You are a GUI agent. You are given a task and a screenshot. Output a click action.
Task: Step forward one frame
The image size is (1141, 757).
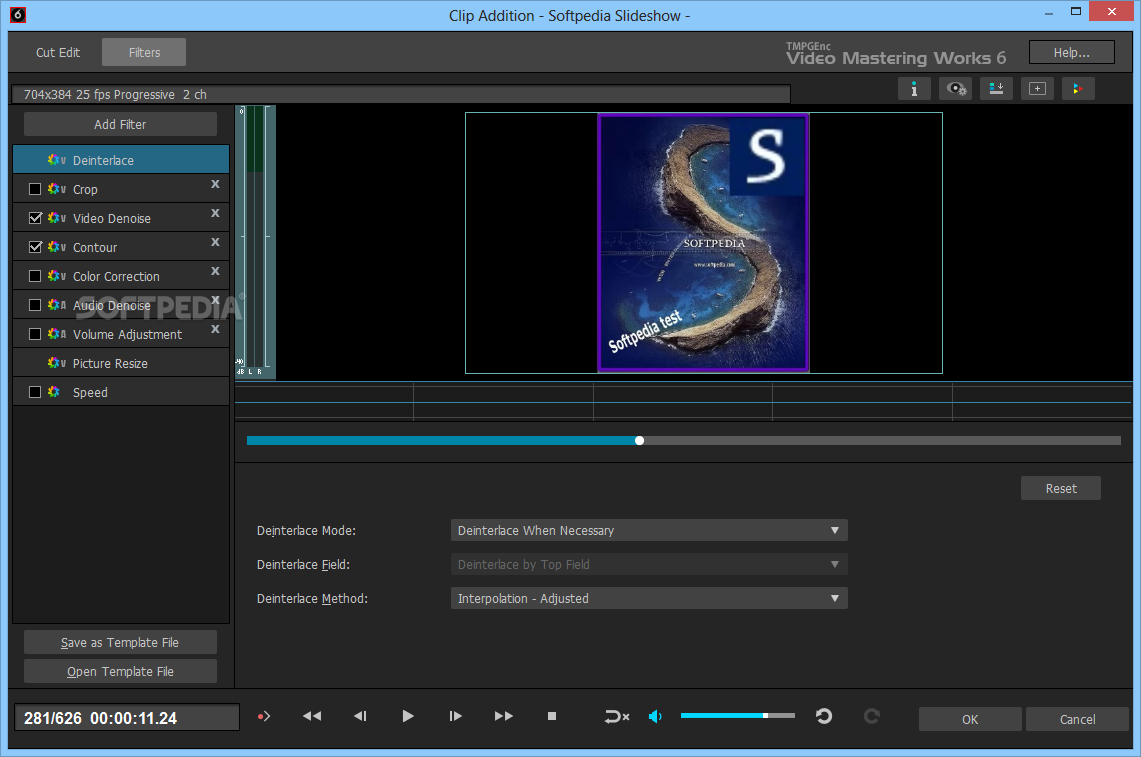coord(456,717)
